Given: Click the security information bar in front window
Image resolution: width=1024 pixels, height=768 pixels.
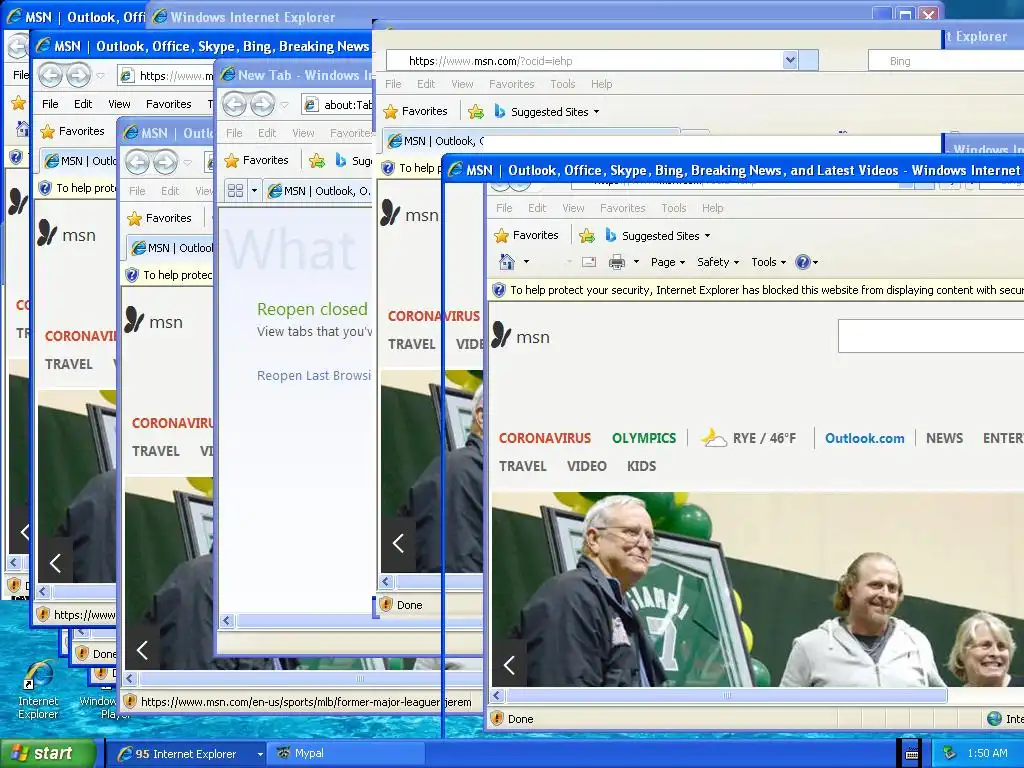Looking at the screenshot, I should click(x=756, y=290).
